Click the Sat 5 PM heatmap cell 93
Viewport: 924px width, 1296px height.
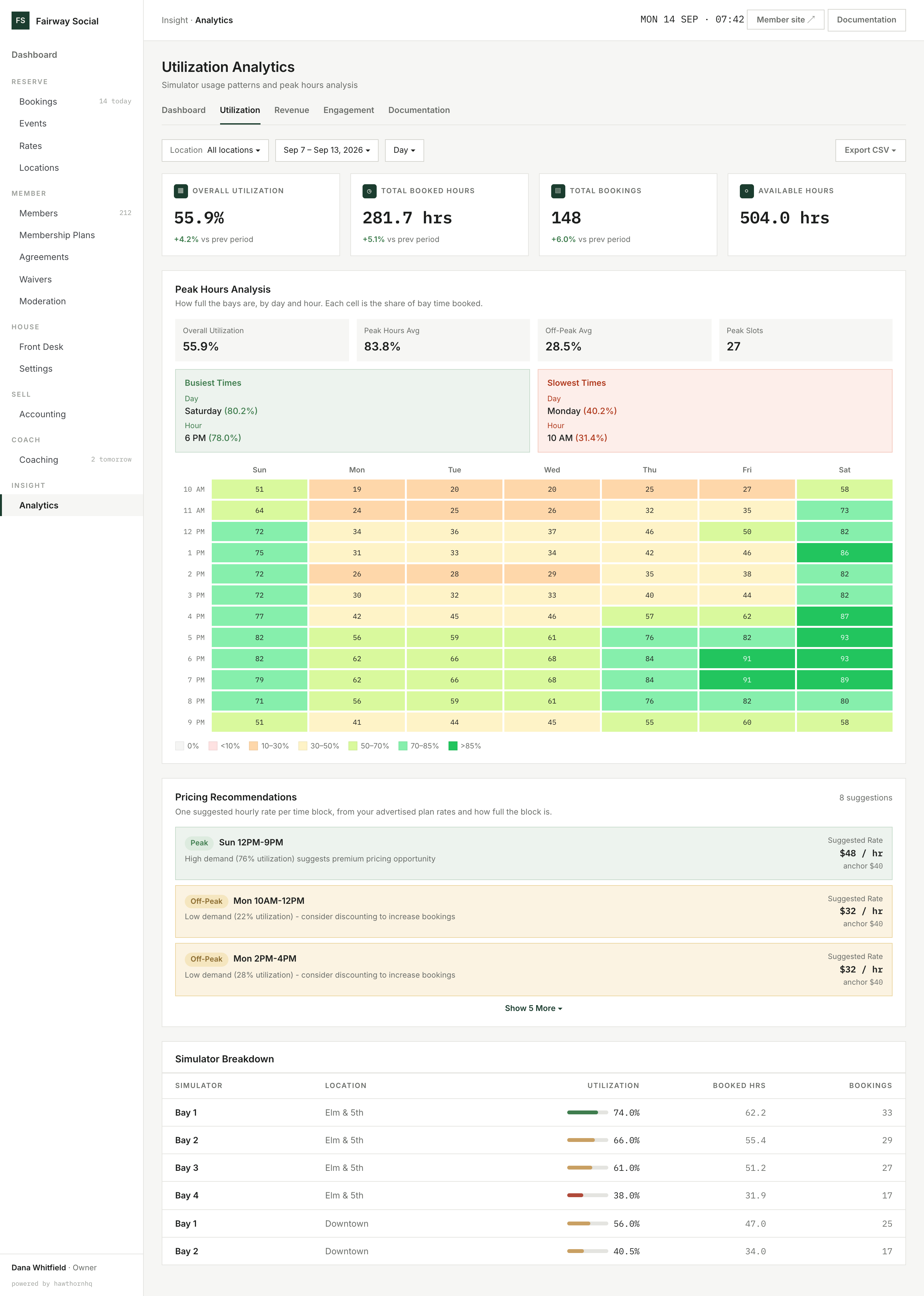844,637
